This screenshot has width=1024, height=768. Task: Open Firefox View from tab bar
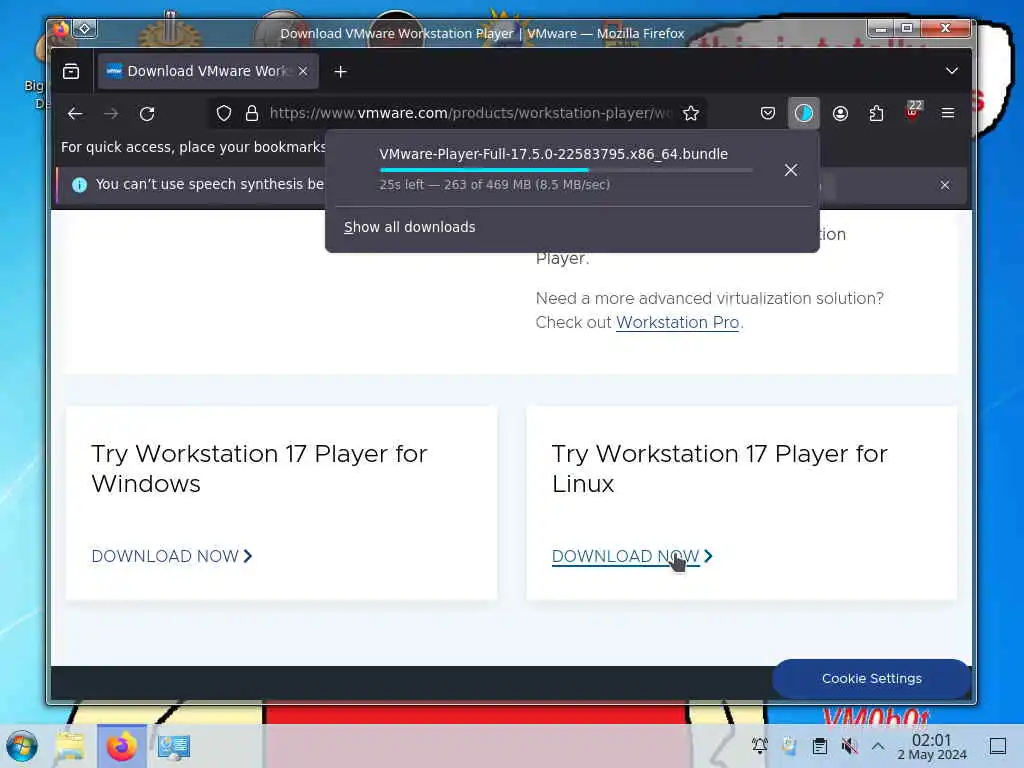(x=71, y=71)
